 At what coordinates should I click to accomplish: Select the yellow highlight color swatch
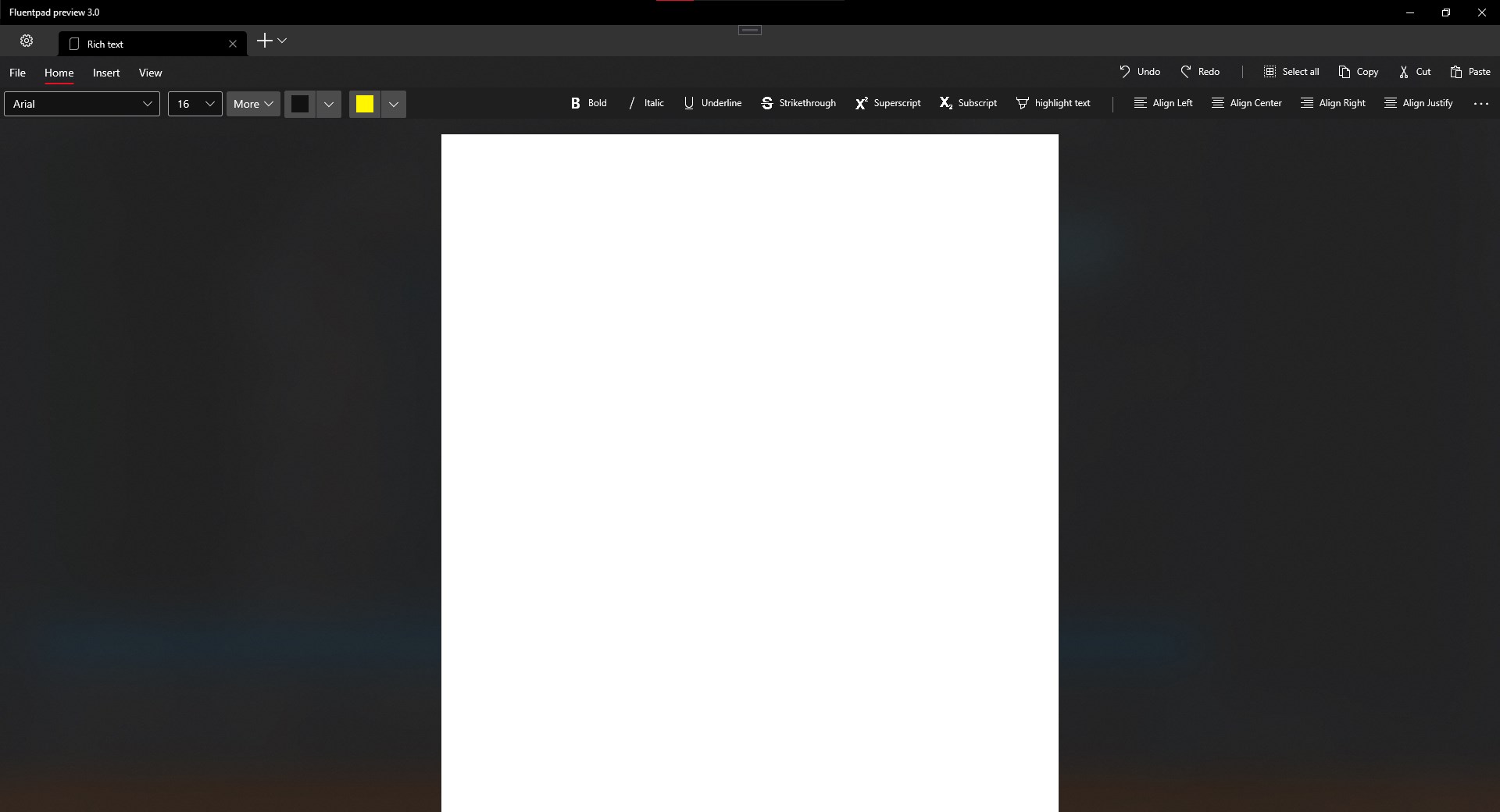[x=365, y=104]
